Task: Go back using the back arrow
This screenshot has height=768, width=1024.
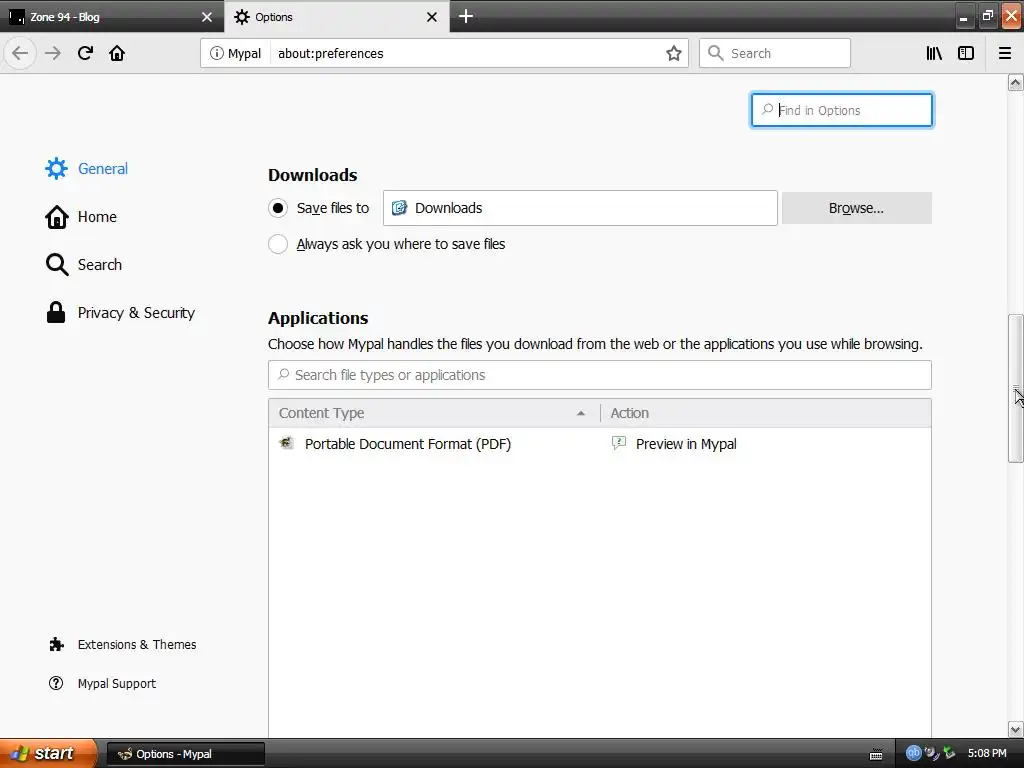Action: click(20, 53)
